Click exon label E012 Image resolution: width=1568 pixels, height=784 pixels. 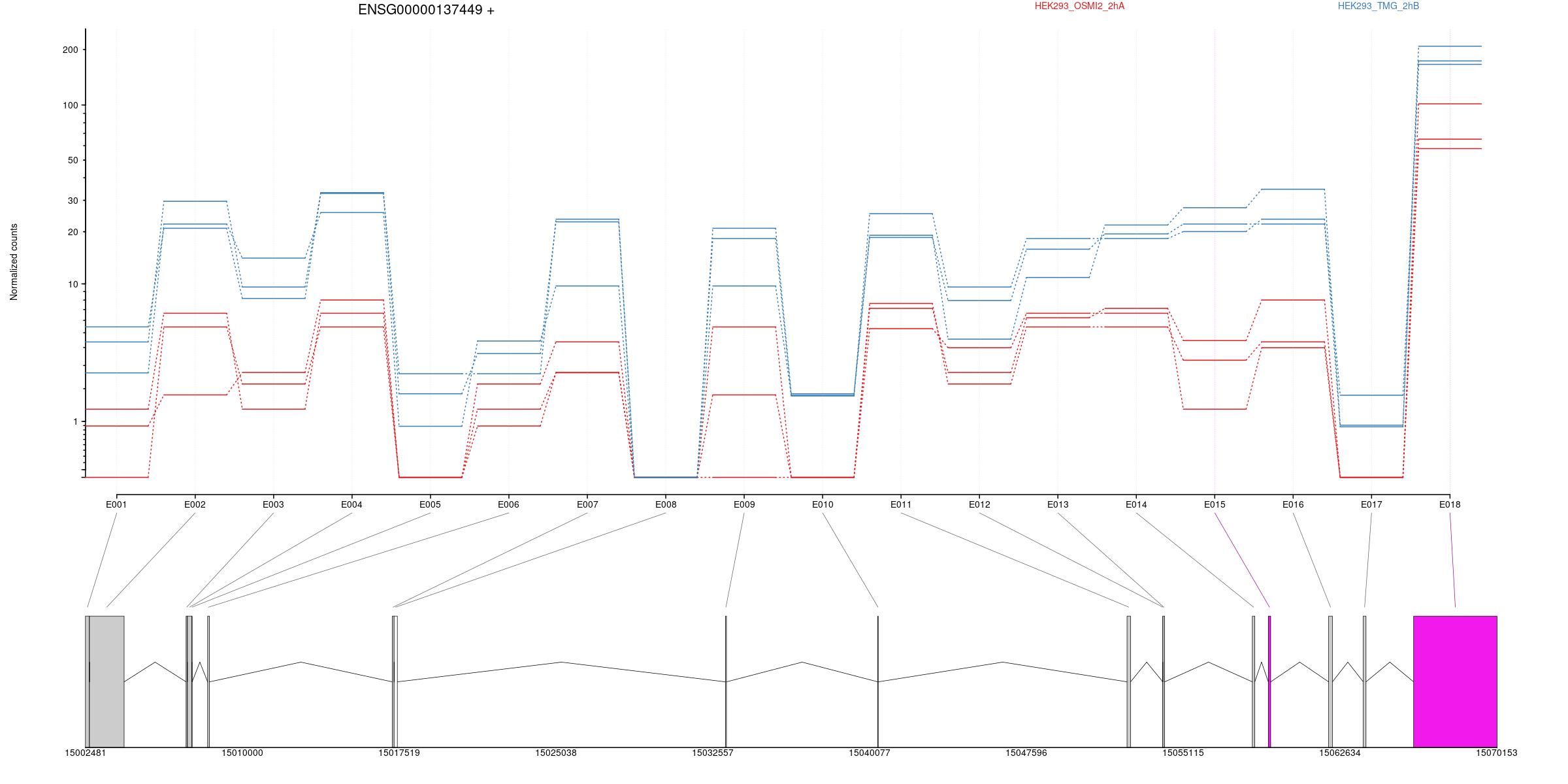pos(979,504)
